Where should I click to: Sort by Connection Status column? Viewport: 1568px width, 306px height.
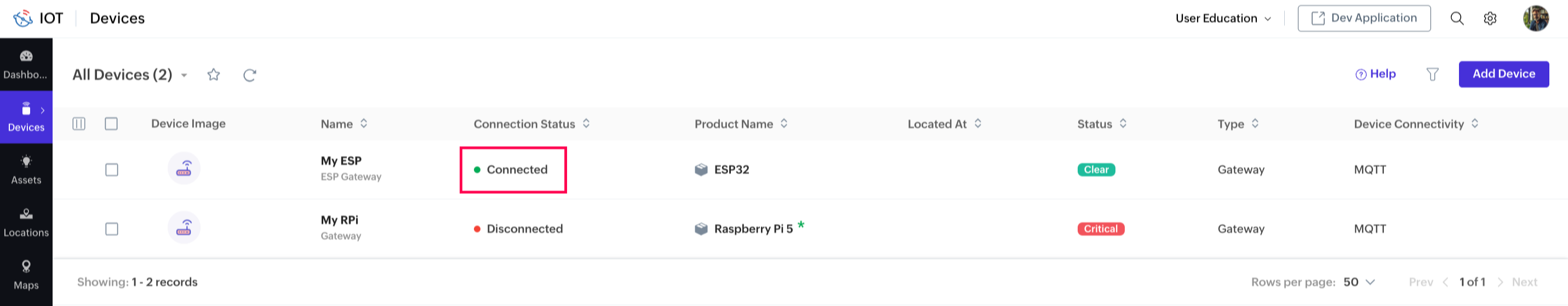pyautogui.click(x=586, y=124)
